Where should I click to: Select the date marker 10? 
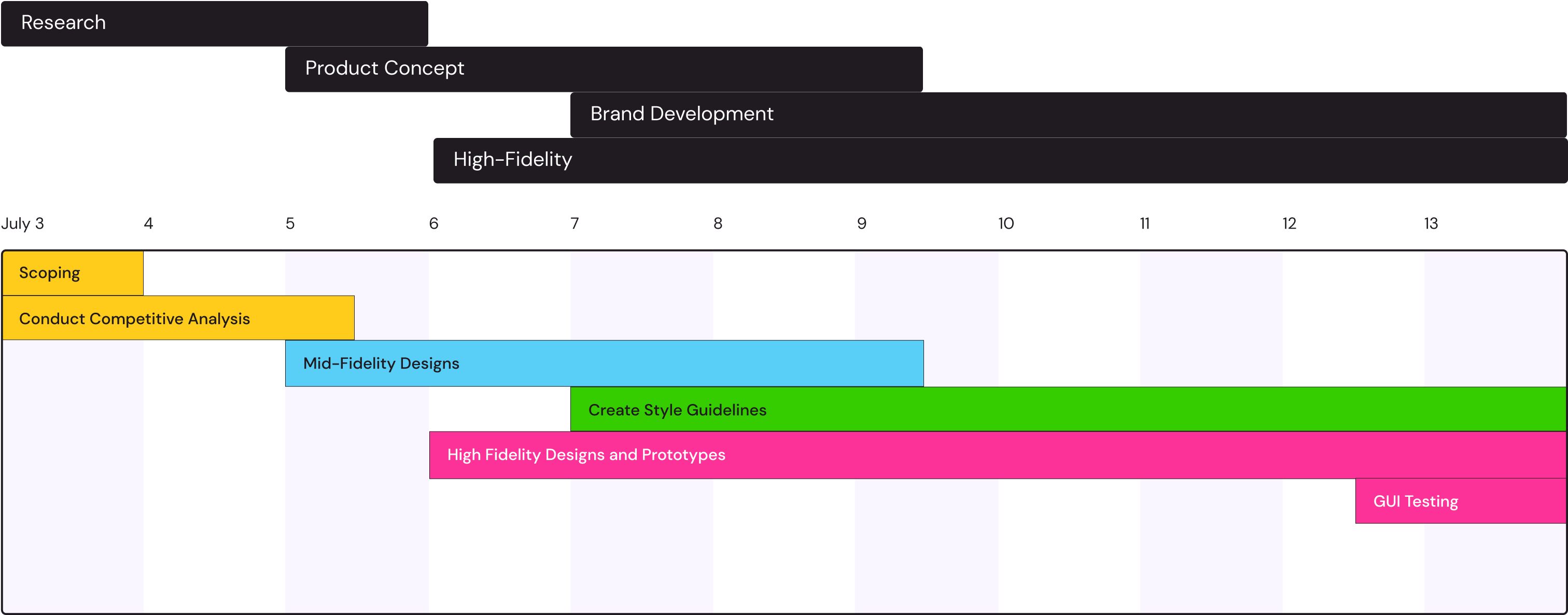click(x=1005, y=223)
